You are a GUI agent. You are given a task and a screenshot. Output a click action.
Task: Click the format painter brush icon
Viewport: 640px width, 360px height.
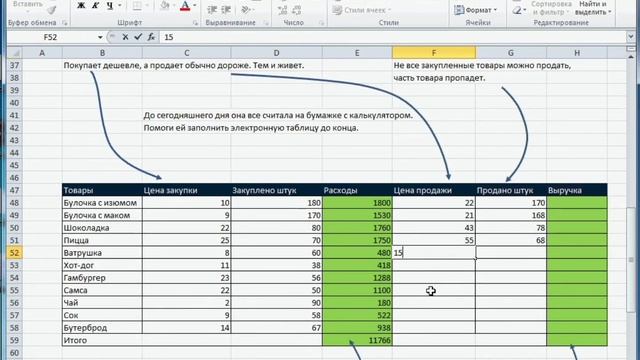pyautogui.click(x=51, y=10)
